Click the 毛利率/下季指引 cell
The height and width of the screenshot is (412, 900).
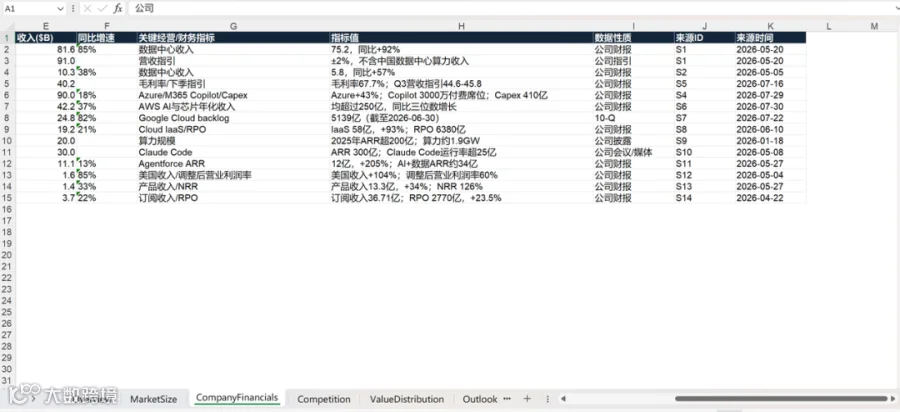pyautogui.click(x=233, y=84)
